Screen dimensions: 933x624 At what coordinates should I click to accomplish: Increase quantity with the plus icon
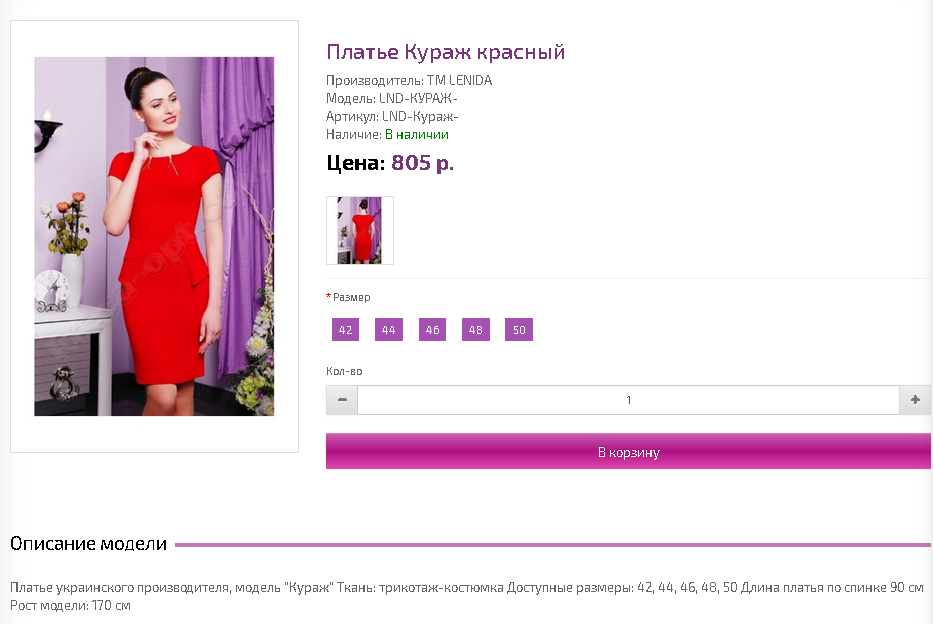(915, 400)
